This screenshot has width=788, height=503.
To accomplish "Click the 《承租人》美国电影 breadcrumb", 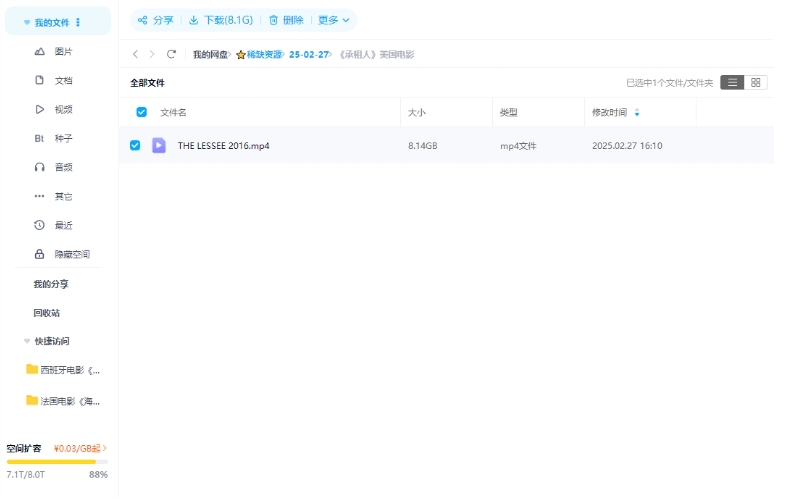I will point(376,55).
